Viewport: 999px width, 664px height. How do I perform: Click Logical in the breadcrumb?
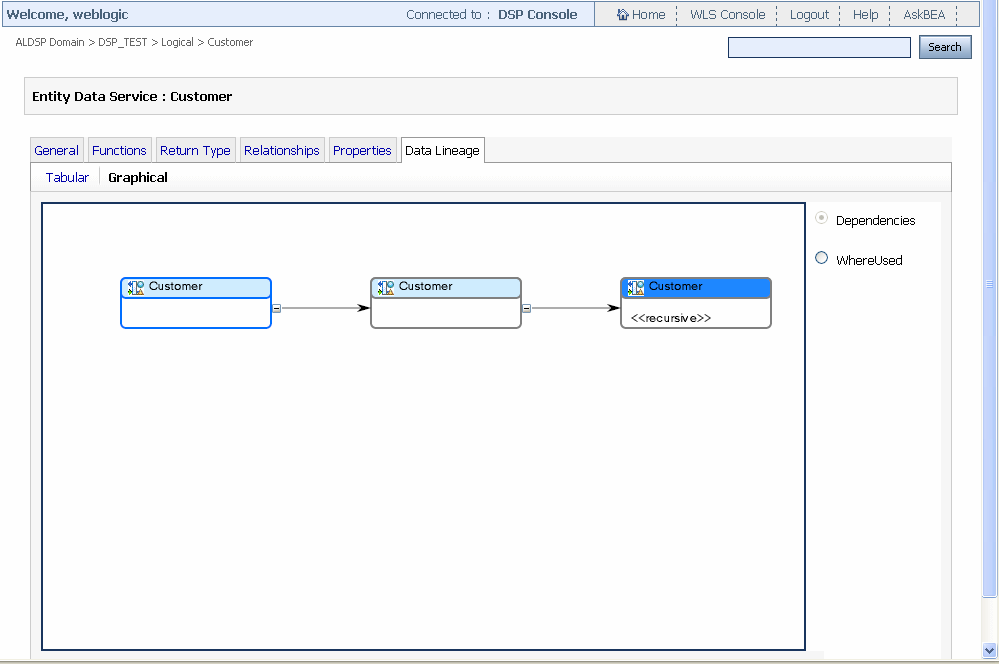point(177,42)
